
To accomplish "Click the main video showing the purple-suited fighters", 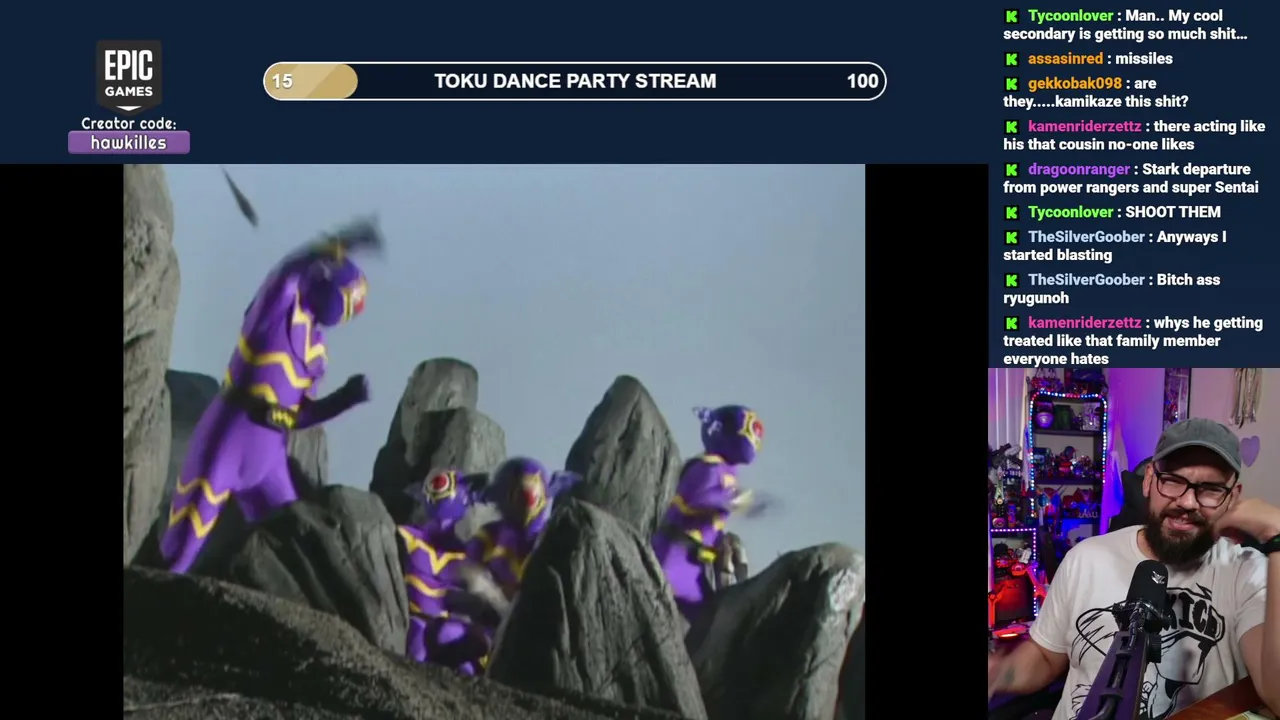I will click(494, 442).
